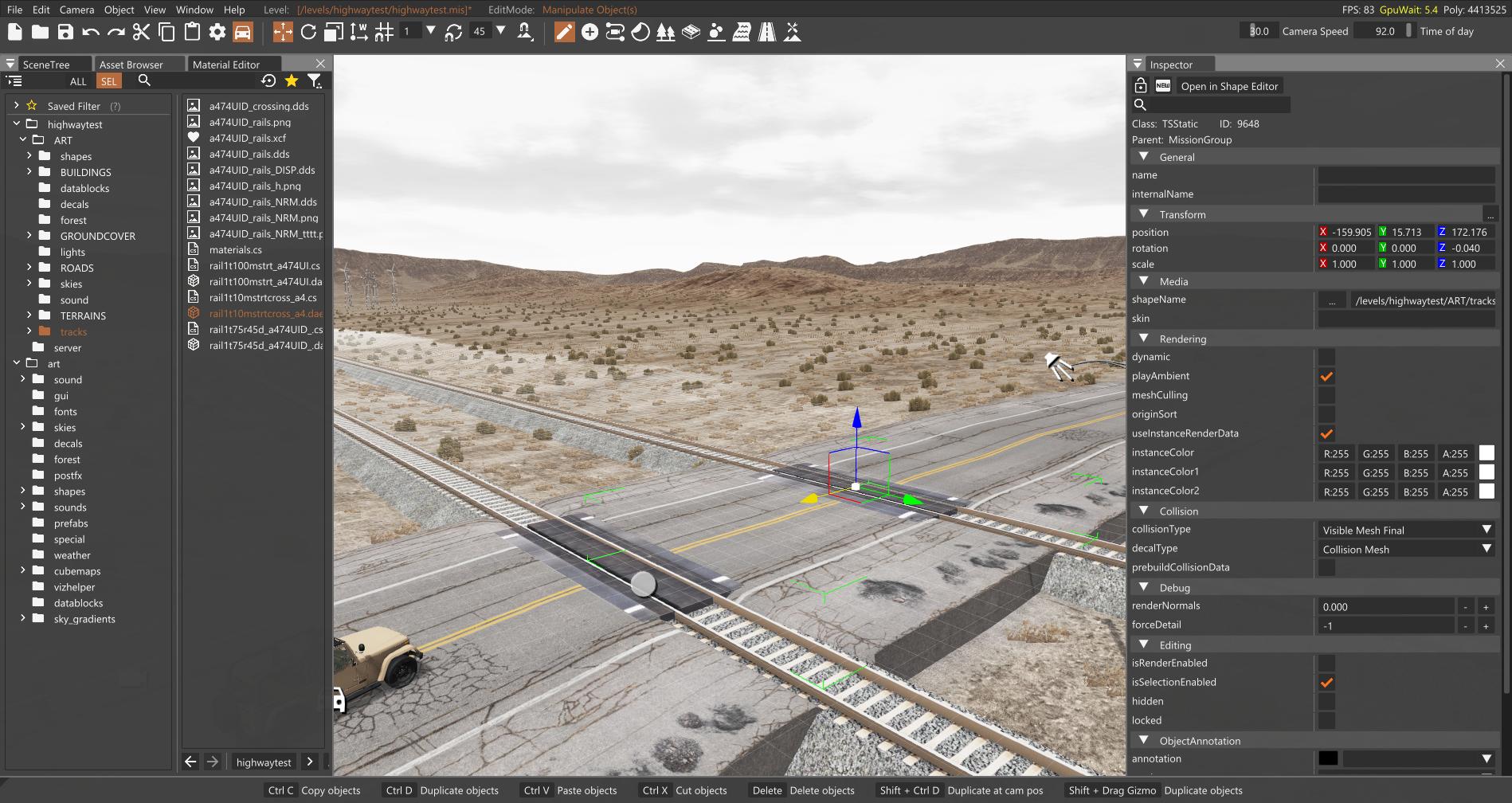Open the River Editor wavy icon

(742, 32)
